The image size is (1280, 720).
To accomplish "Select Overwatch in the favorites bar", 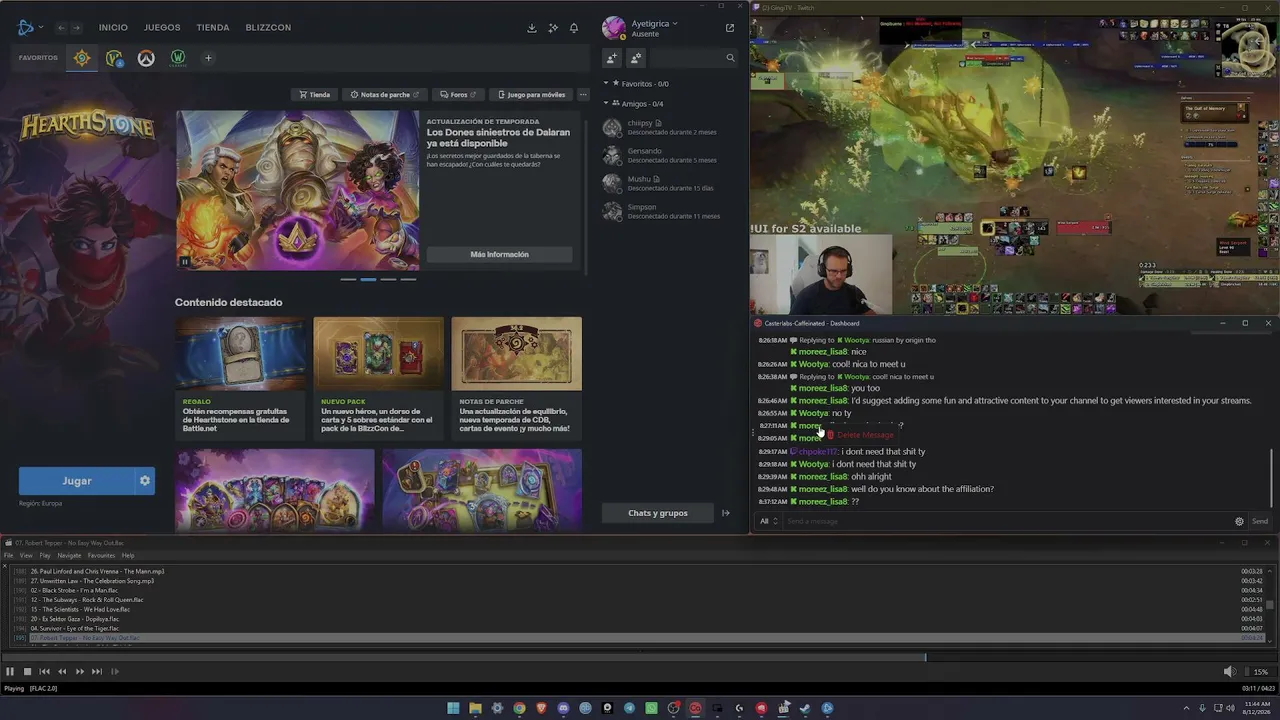I will 146,58.
